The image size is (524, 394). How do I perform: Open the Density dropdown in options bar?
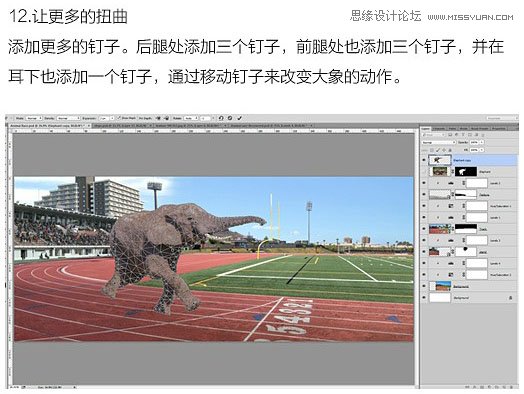pyautogui.click(x=69, y=118)
